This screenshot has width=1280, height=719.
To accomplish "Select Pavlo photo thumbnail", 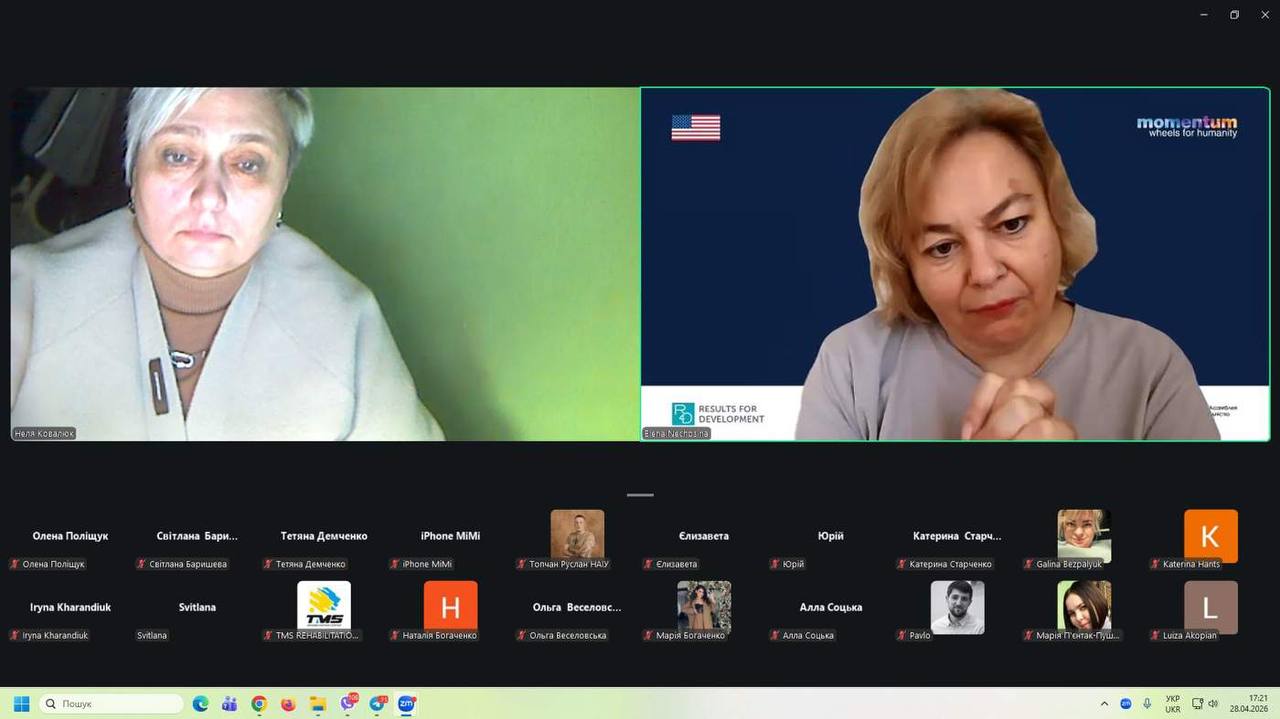I will click(x=957, y=607).
